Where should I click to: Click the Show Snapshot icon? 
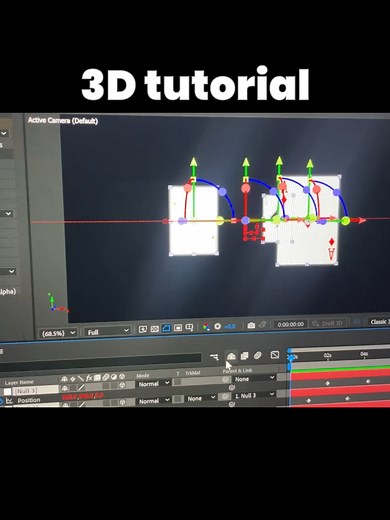coord(263,324)
